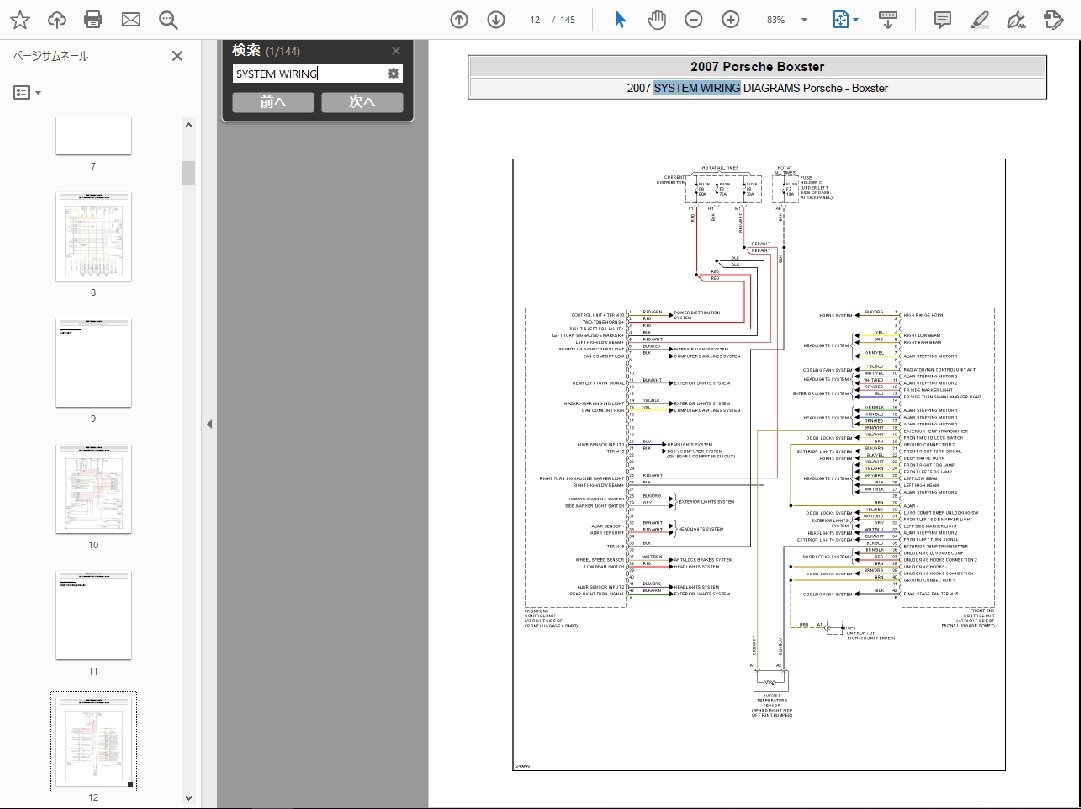Send file by email envelope icon

click(131, 19)
